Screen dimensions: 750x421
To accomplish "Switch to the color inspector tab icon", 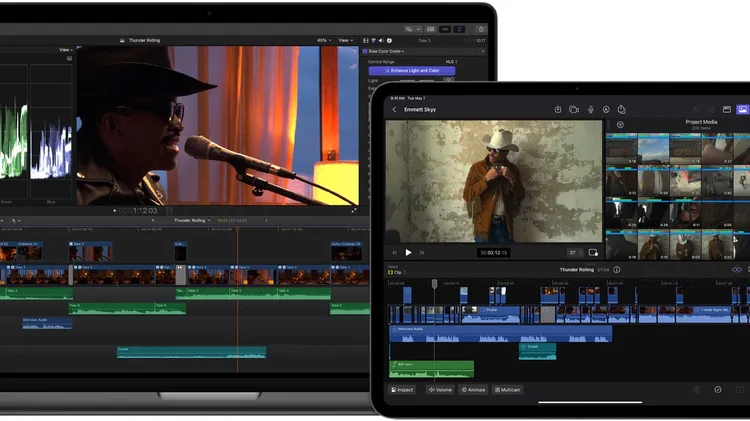I will (374, 41).
